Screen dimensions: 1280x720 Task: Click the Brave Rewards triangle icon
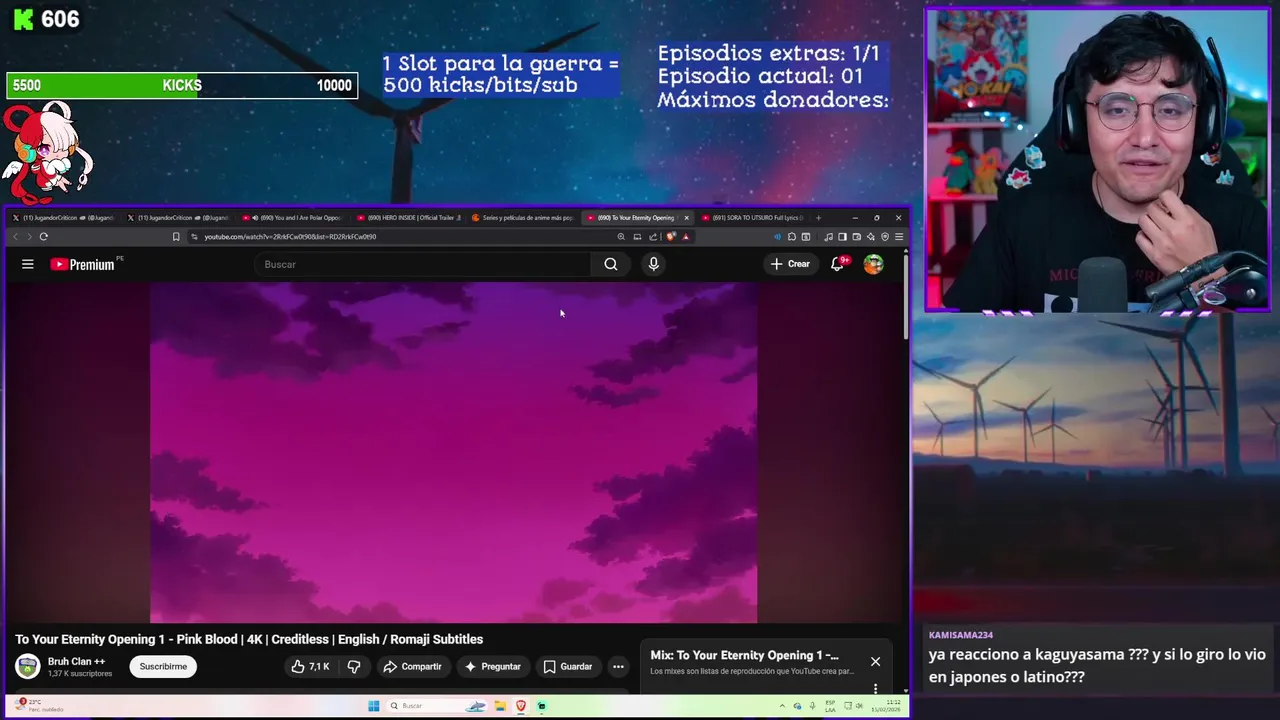tap(685, 237)
